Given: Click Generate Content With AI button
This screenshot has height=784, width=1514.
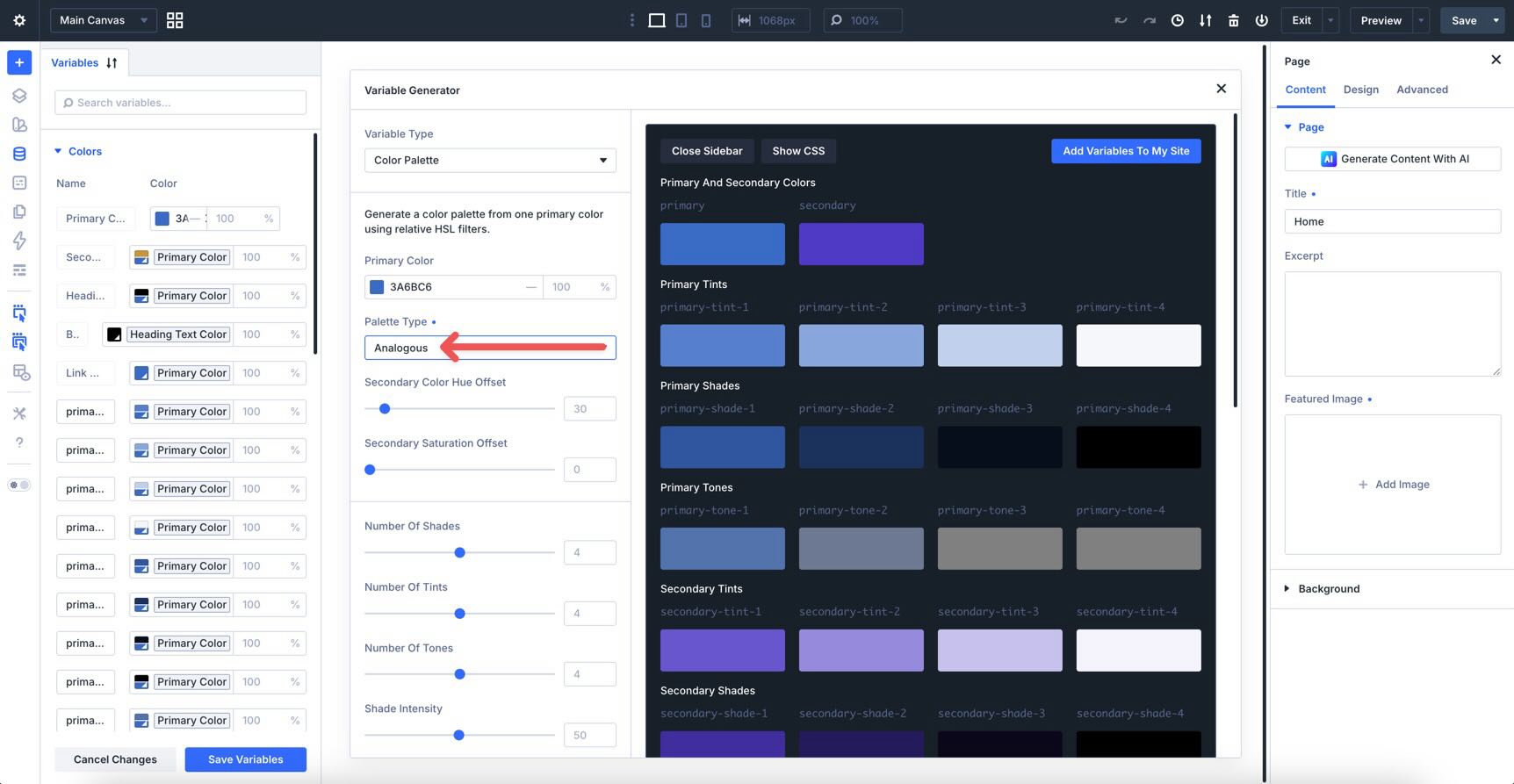Looking at the screenshot, I should coord(1392,159).
